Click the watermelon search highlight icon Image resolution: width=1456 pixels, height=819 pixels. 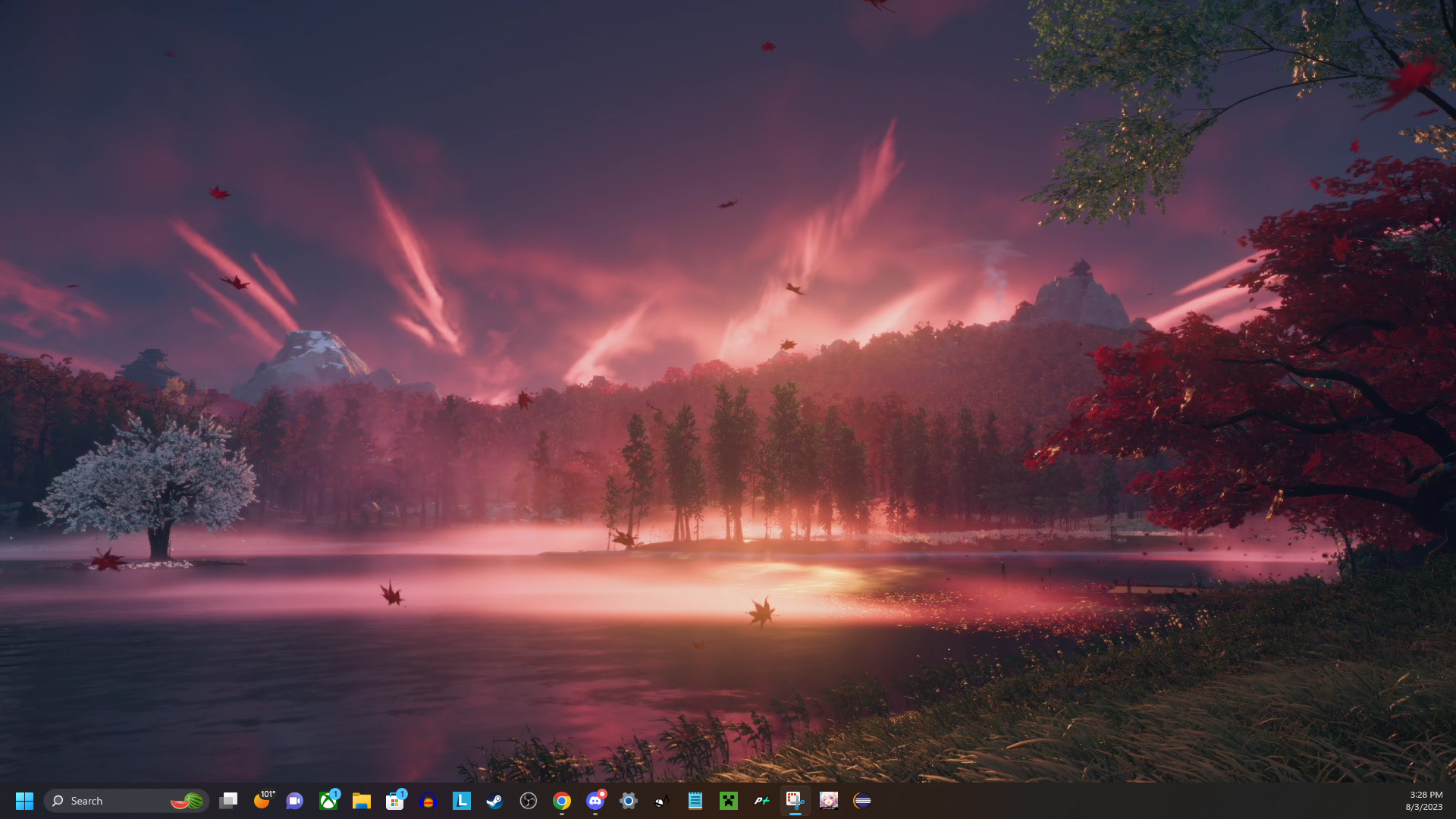pyautogui.click(x=187, y=801)
